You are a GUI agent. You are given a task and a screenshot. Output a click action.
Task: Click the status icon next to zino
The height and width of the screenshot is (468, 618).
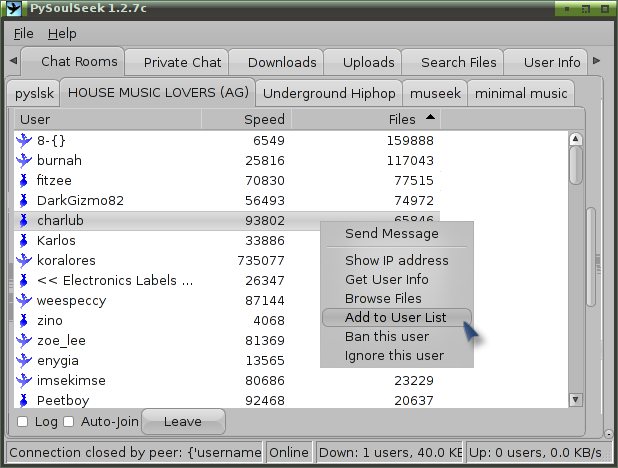[x=24, y=321]
